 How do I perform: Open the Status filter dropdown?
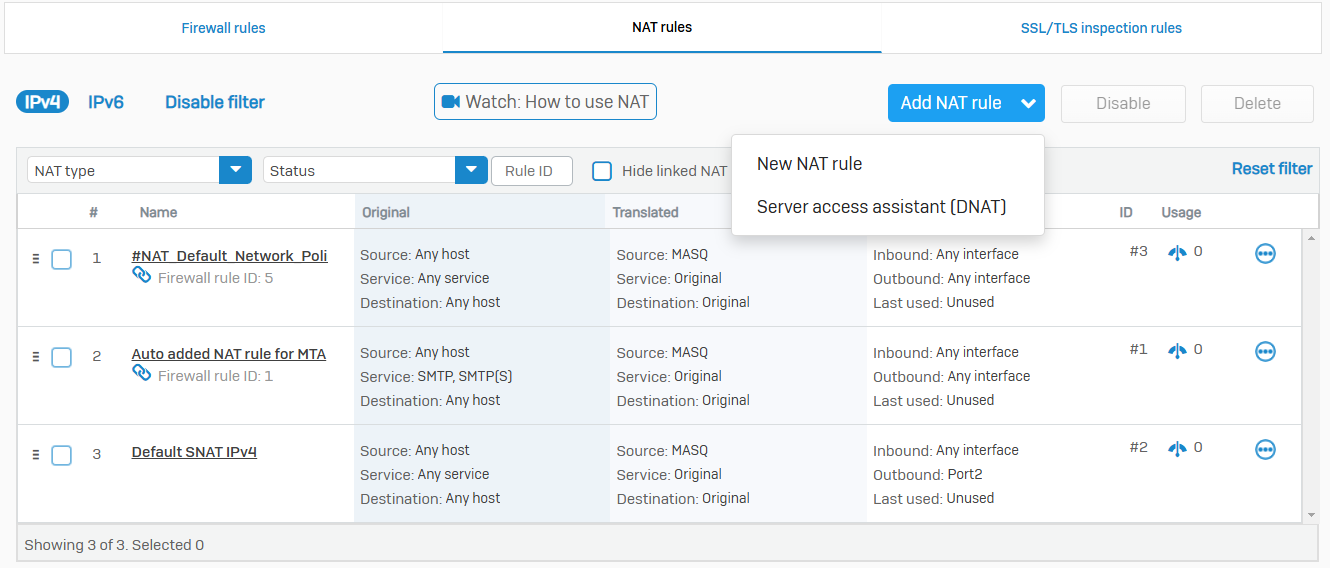[471, 170]
